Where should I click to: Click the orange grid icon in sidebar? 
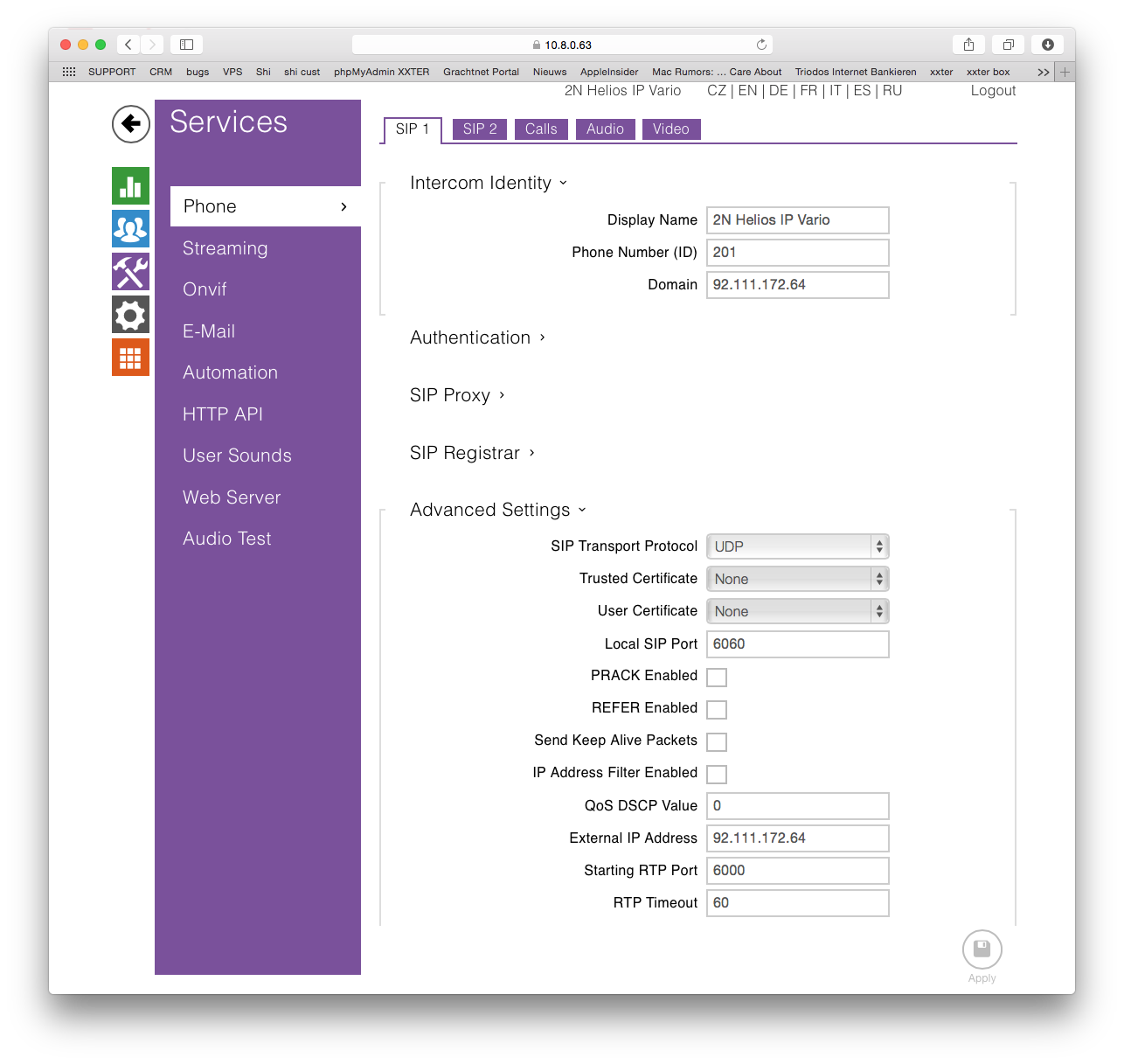click(130, 358)
